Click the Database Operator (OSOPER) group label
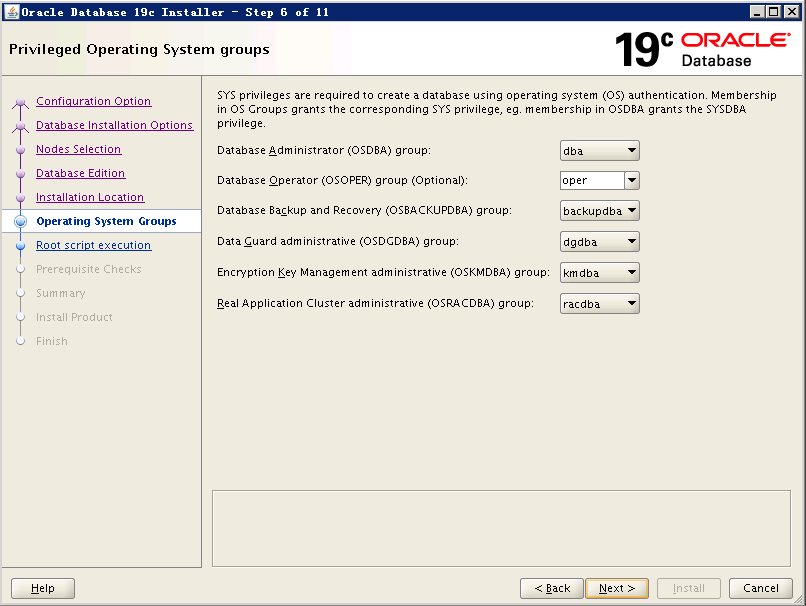The height and width of the screenshot is (606, 806). click(342, 180)
